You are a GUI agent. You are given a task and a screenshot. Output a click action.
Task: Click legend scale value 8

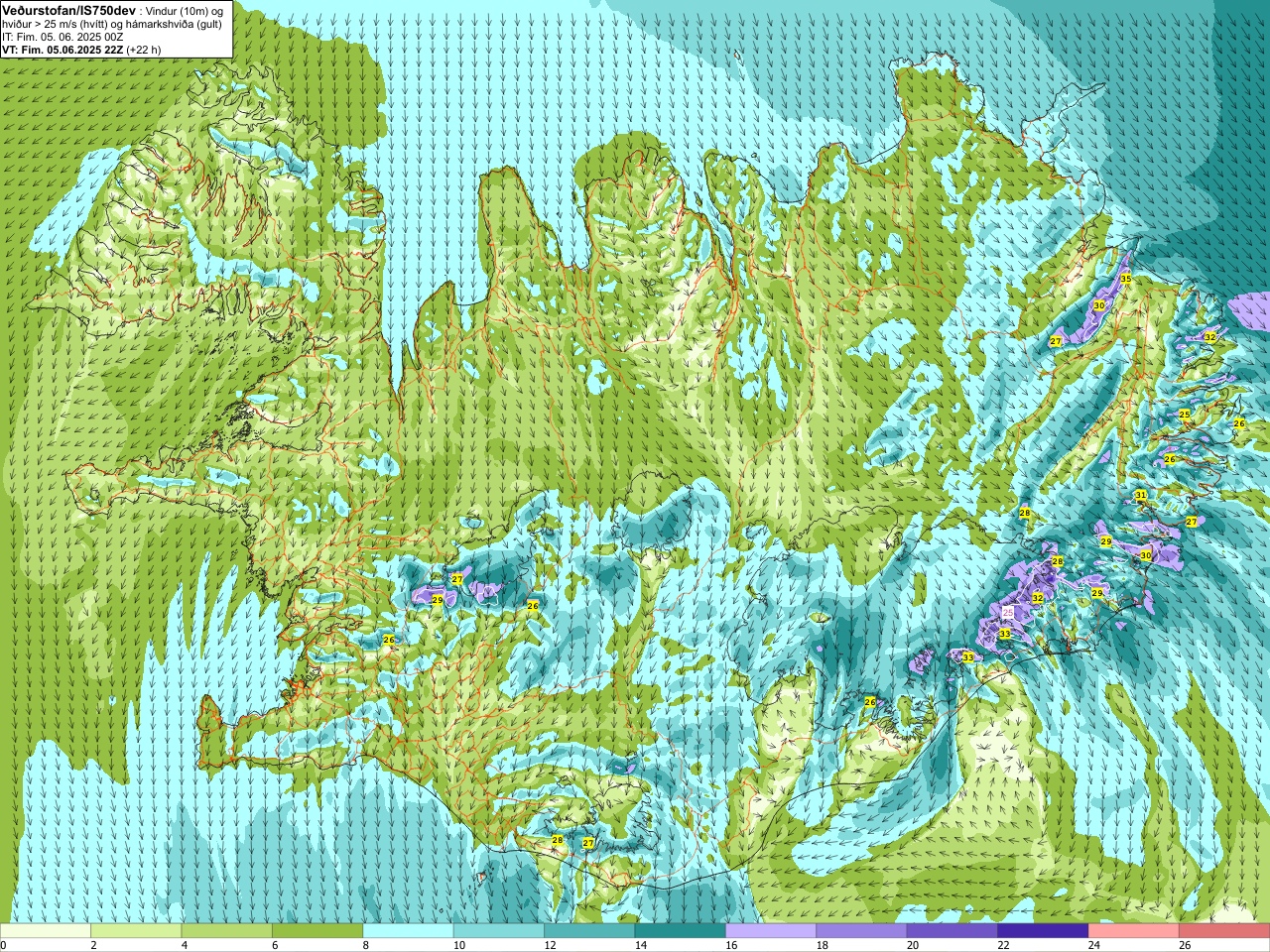[x=365, y=945]
